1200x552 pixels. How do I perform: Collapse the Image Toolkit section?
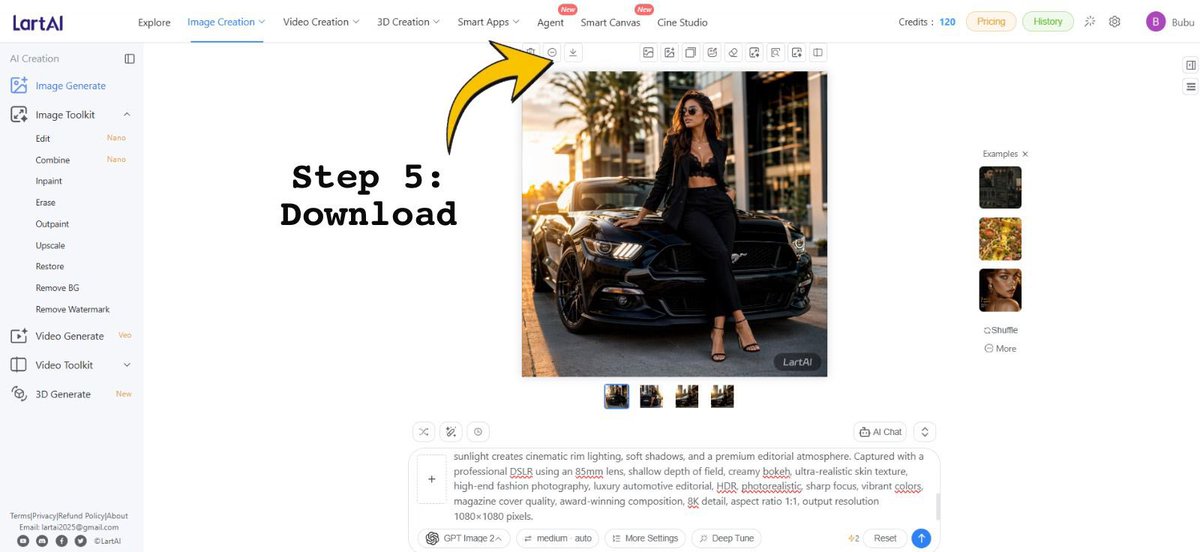click(127, 115)
